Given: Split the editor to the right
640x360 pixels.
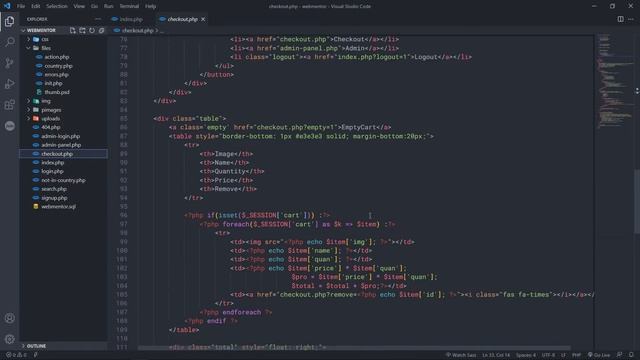Looking at the screenshot, I should [620, 19].
